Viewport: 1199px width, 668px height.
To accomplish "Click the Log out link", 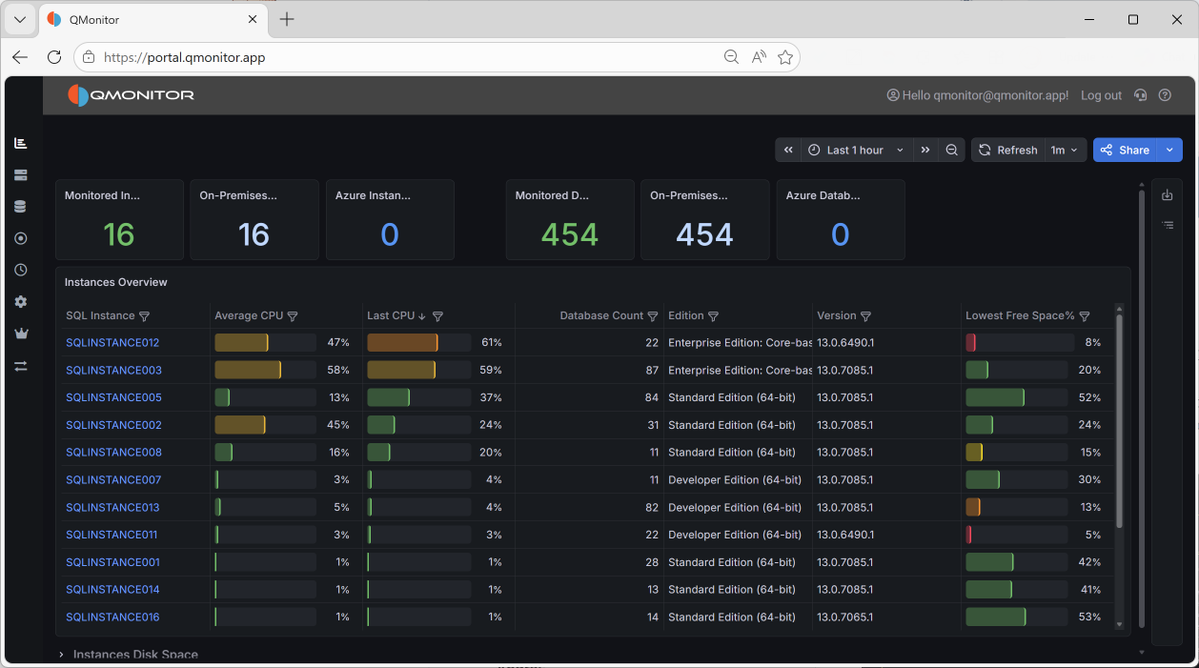I will [1100, 96].
